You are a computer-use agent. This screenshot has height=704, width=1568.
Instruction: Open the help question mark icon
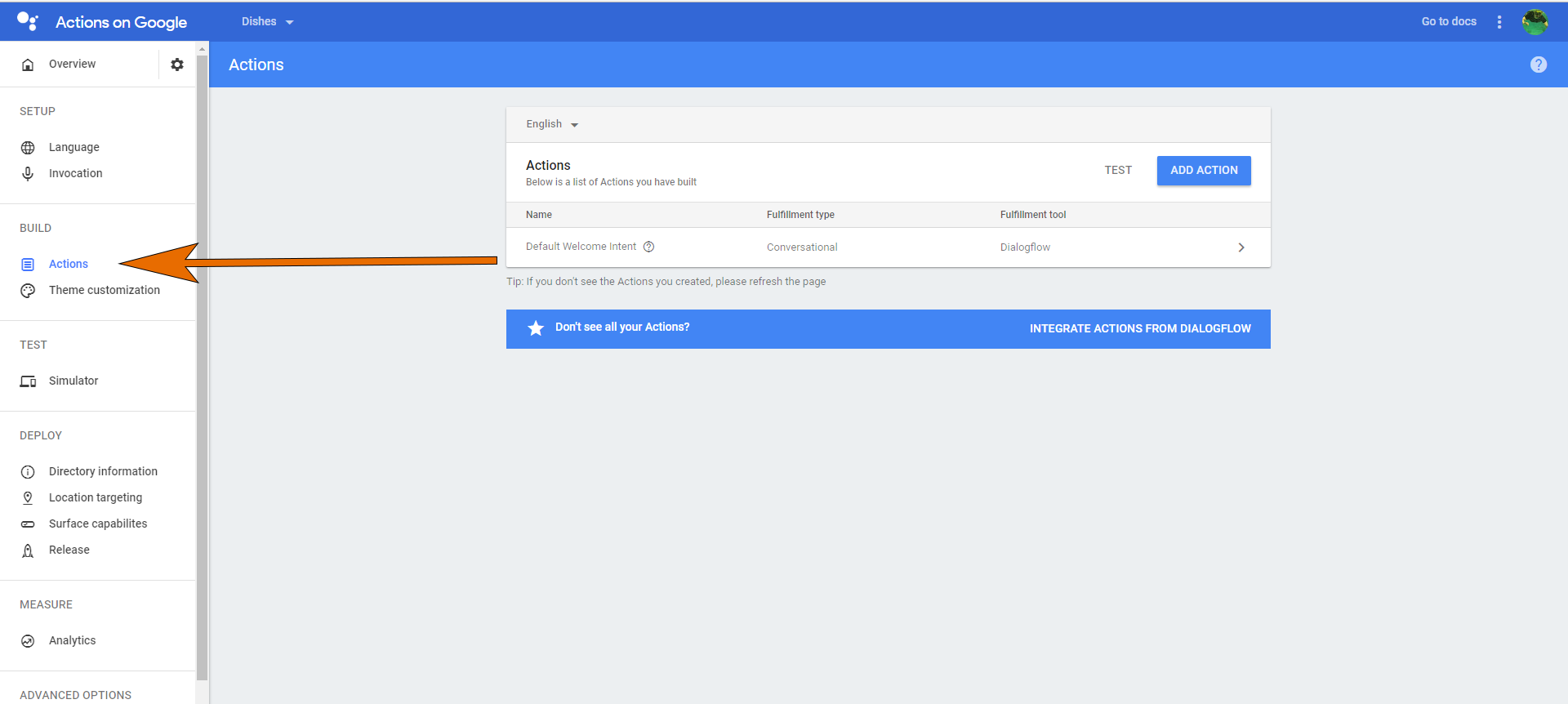pos(1539,65)
